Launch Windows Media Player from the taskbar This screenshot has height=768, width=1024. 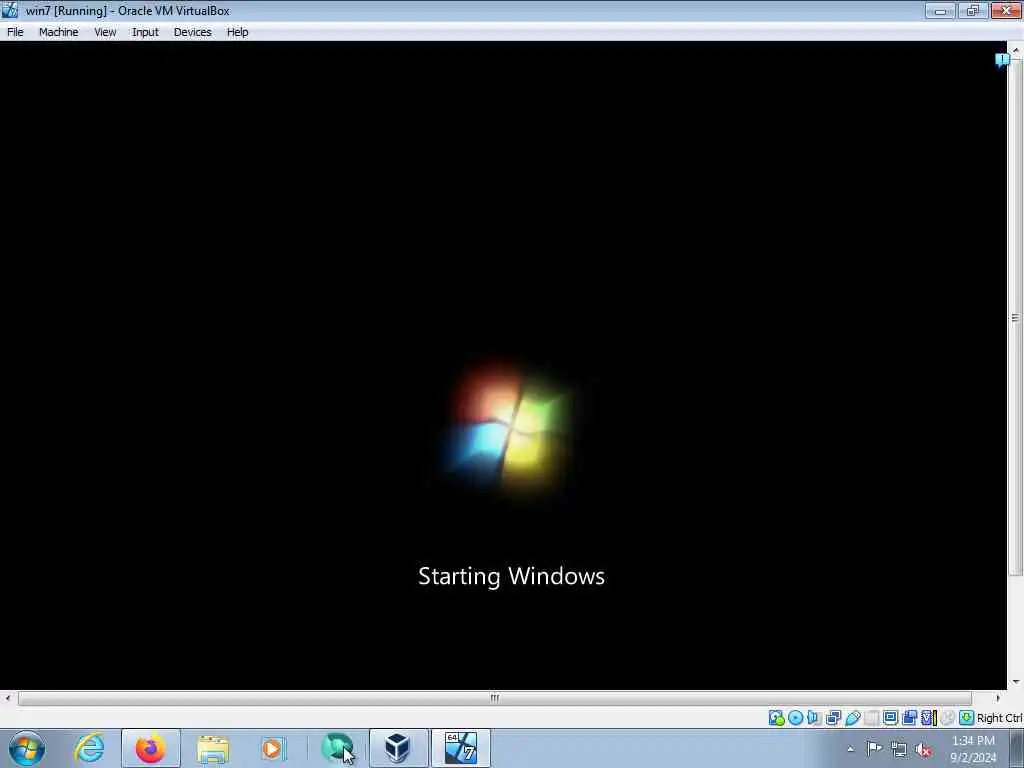click(x=273, y=748)
